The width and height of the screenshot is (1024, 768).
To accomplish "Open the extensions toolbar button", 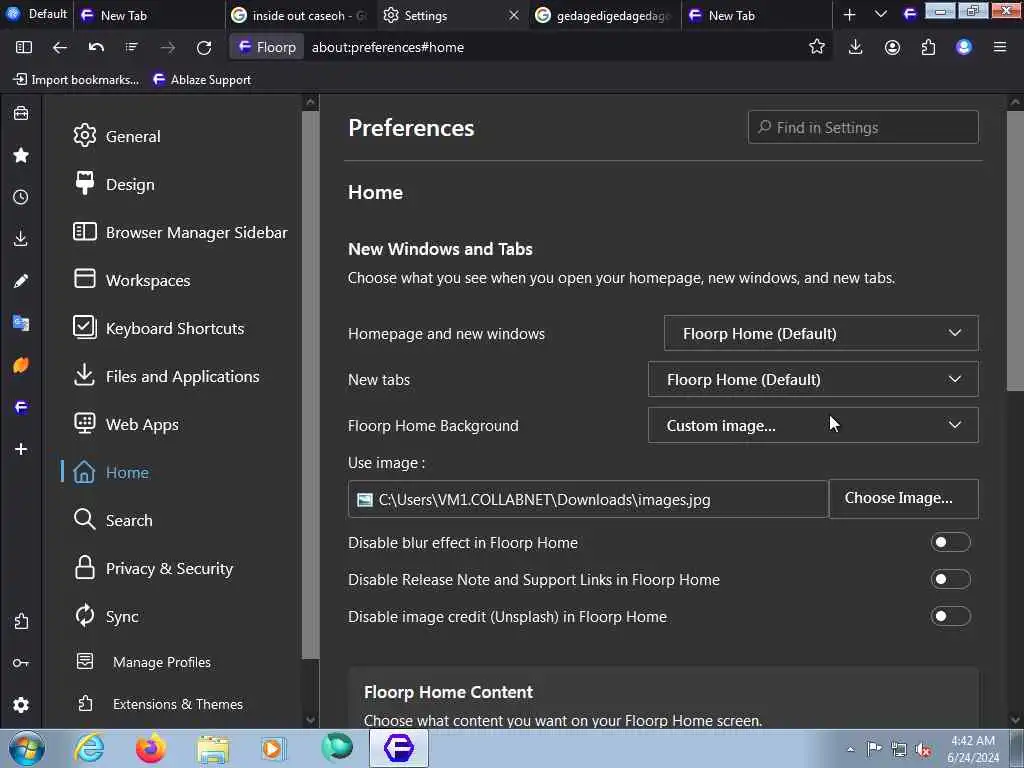I will tap(928, 47).
